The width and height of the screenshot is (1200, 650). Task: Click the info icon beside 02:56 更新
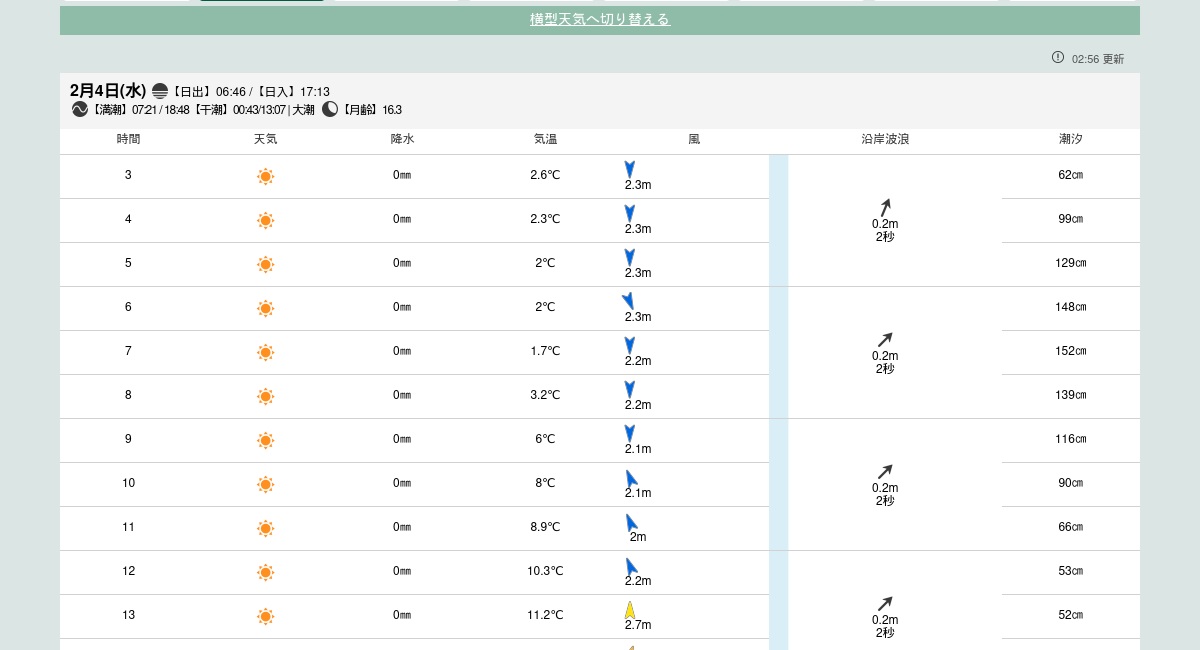pyautogui.click(x=1058, y=57)
